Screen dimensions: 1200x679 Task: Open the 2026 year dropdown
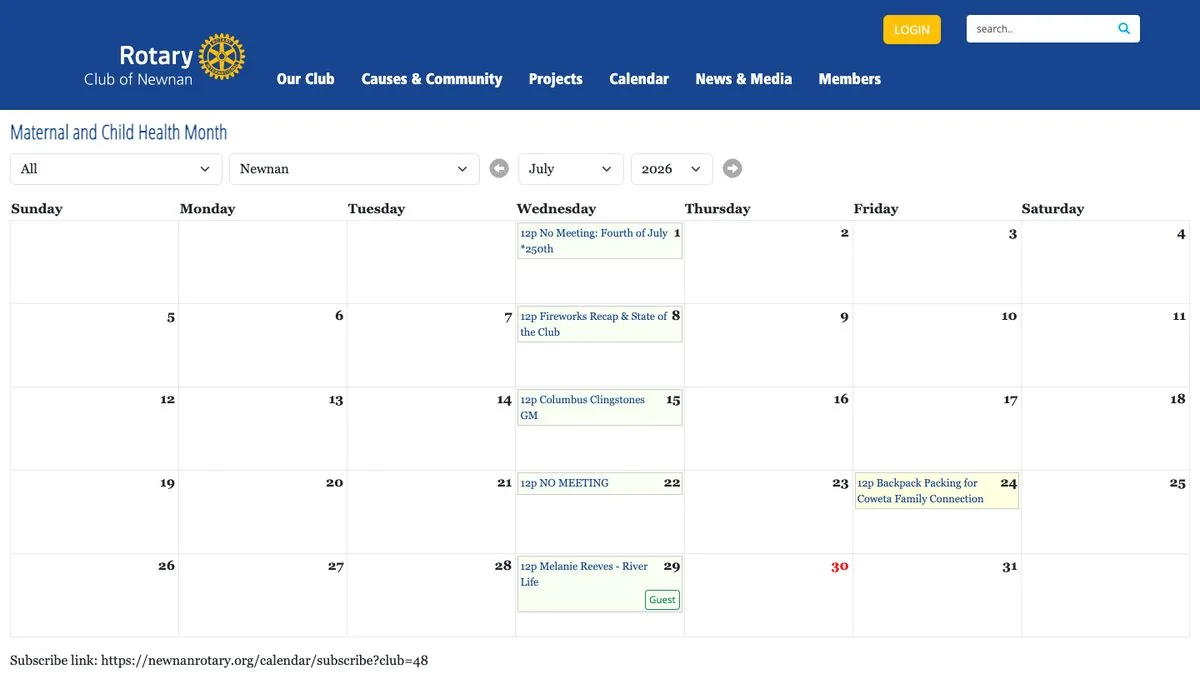pyautogui.click(x=671, y=169)
